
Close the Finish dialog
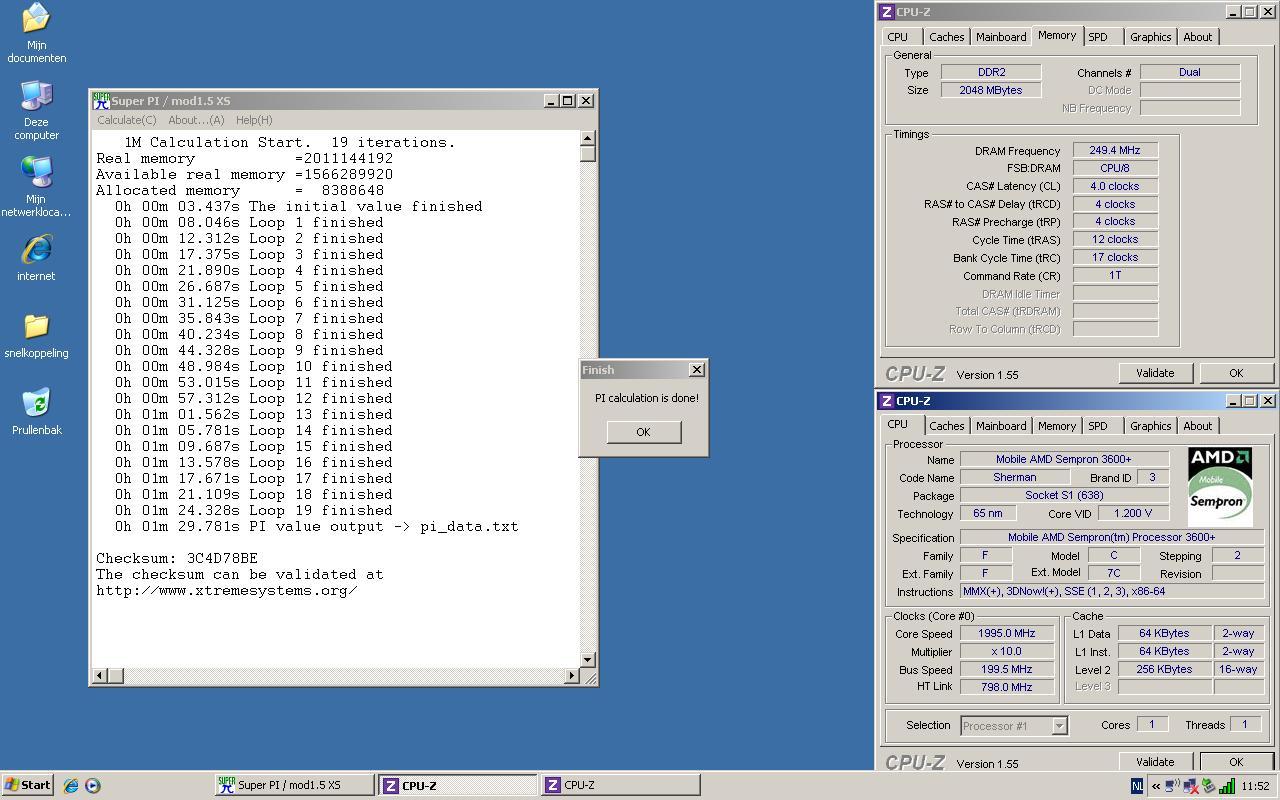[x=696, y=370]
